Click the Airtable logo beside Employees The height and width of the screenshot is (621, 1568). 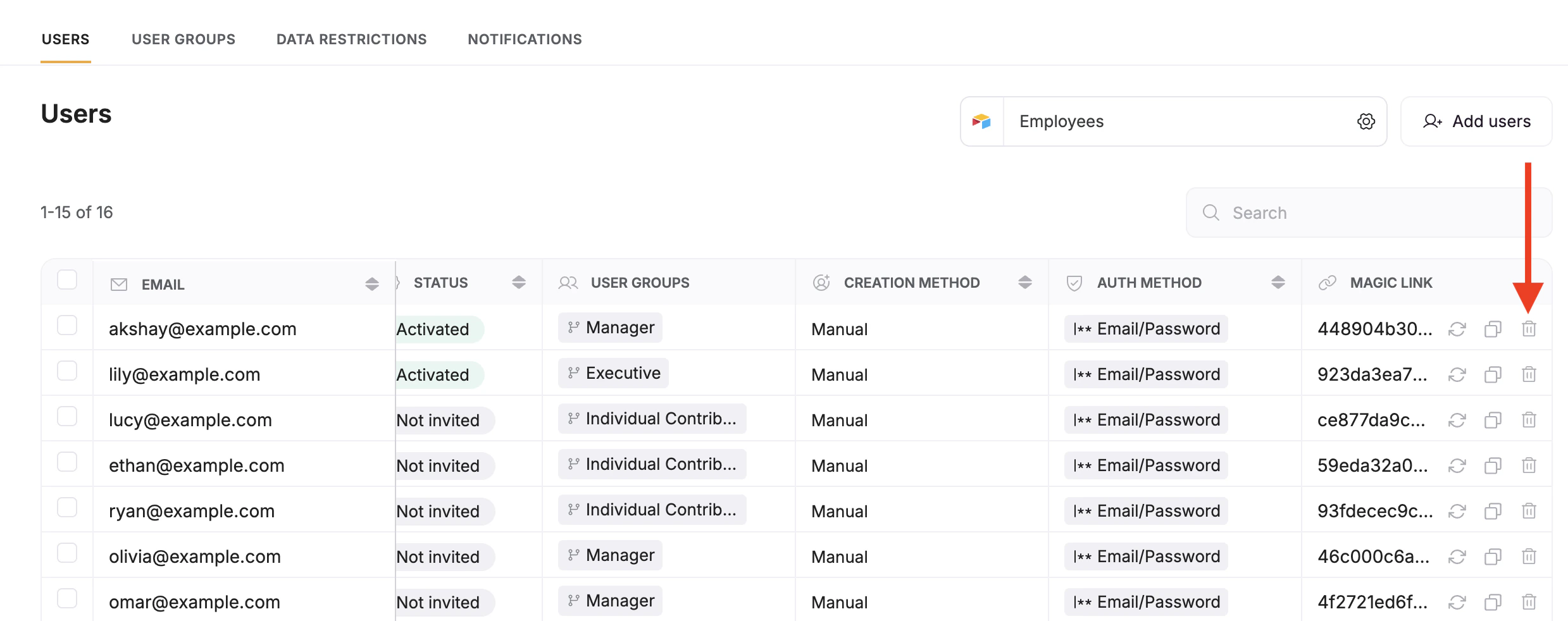click(x=981, y=121)
